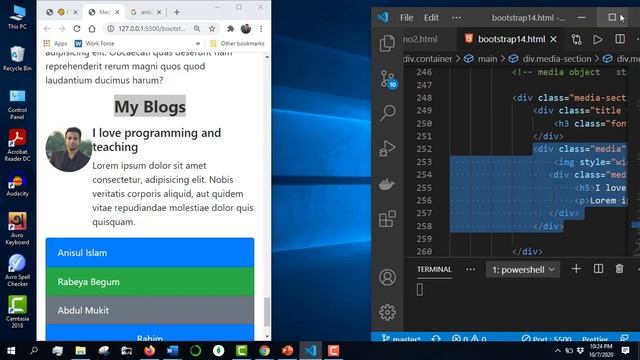Image resolution: width=640 pixels, height=360 pixels.
Task: Show hidden system tray icons
Action: pyautogui.click(x=558, y=351)
